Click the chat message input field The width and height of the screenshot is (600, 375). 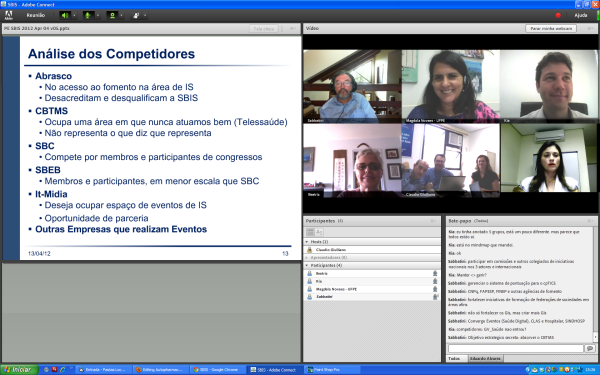coord(516,348)
